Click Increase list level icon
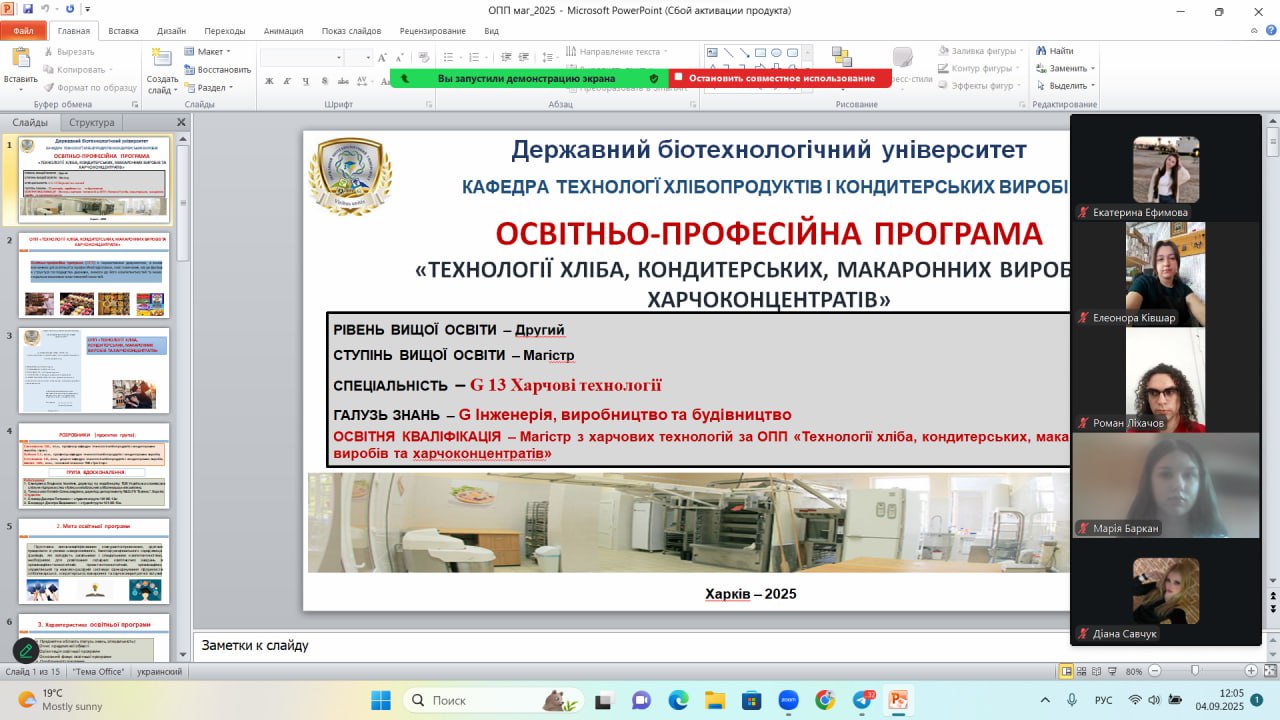Image resolution: width=1280 pixels, height=720 pixels. point(524,57)
